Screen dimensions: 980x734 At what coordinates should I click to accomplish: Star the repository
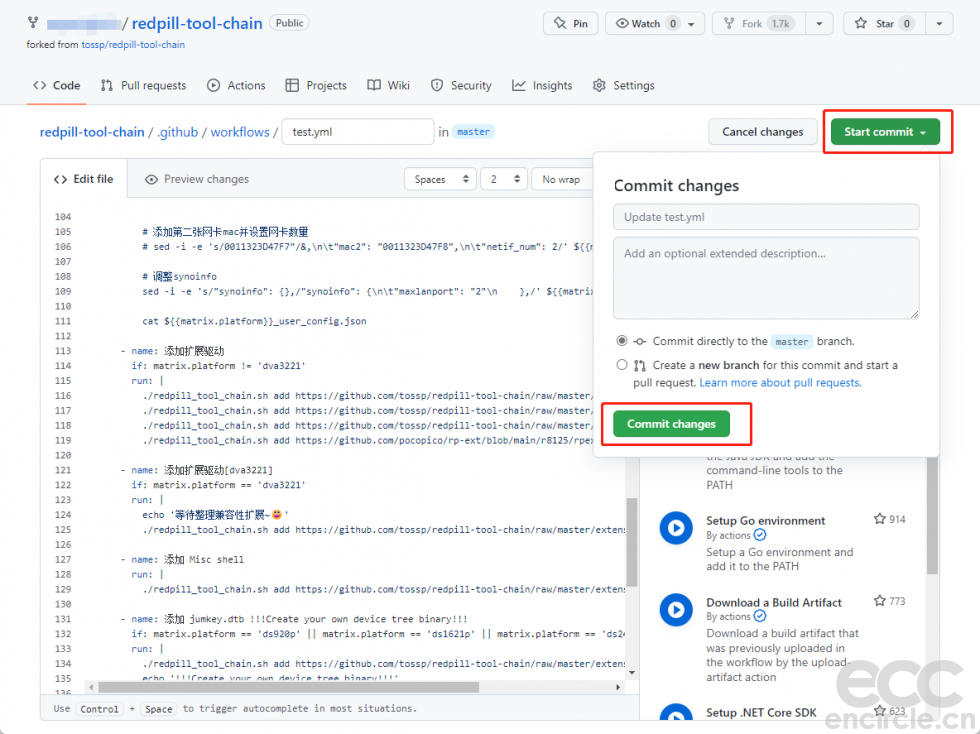[x=884, y=24]
